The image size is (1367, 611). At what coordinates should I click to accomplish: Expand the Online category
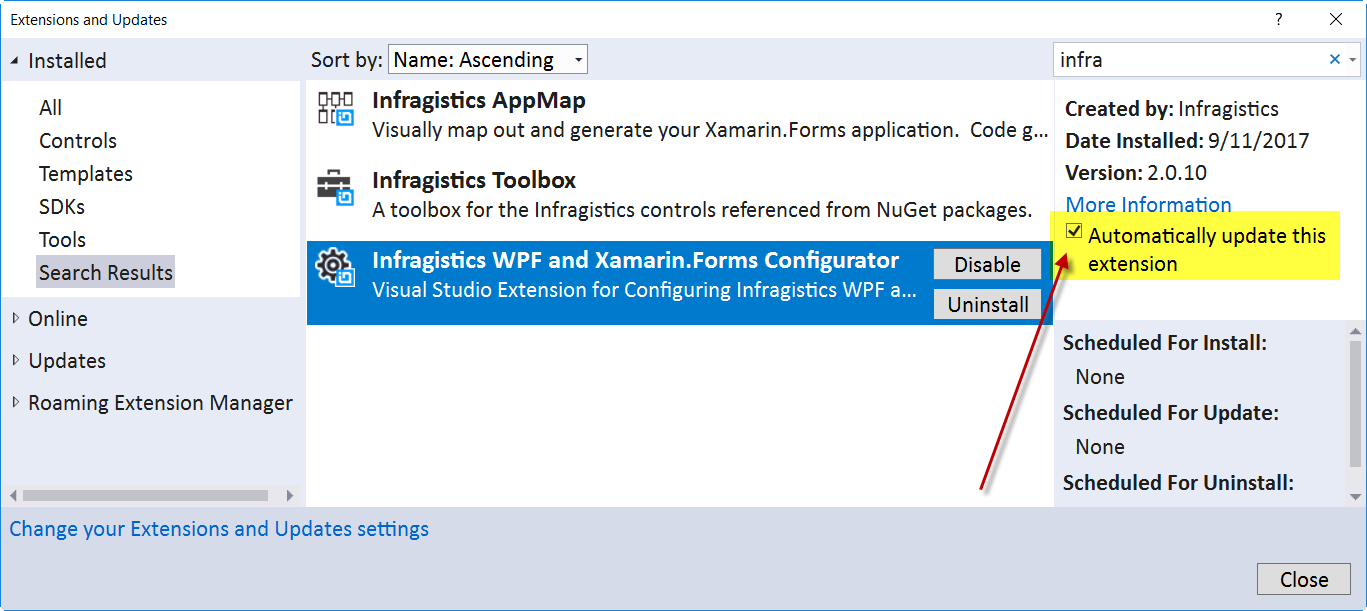pyautogui.click(x=15, y=319)
